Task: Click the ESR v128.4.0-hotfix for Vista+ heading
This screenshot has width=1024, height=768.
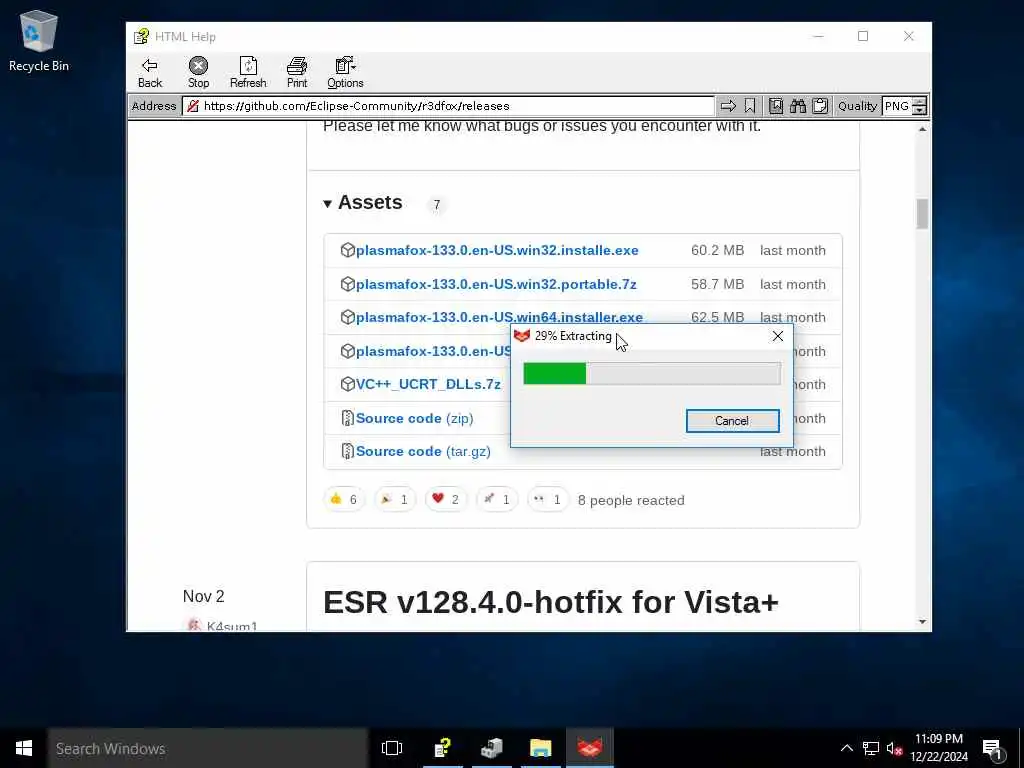Action: click(551, 601)
